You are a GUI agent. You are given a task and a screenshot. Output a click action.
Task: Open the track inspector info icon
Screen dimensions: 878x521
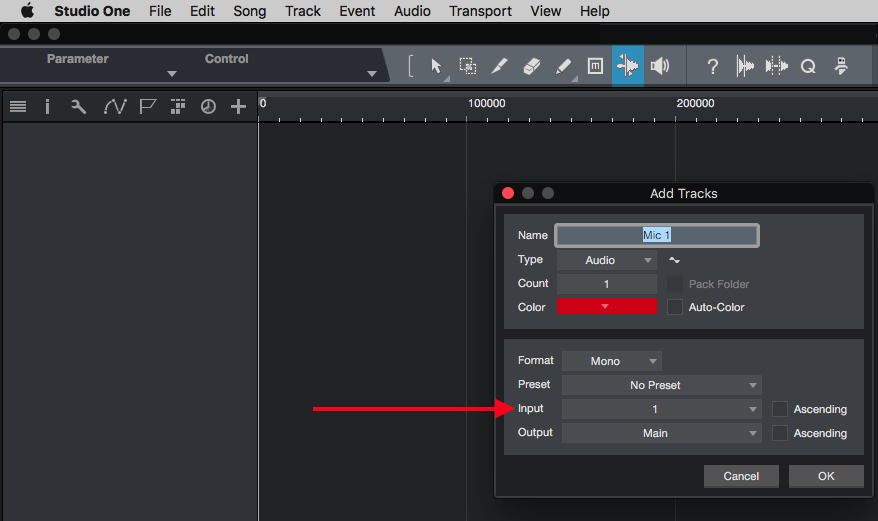tap(47, 106)
